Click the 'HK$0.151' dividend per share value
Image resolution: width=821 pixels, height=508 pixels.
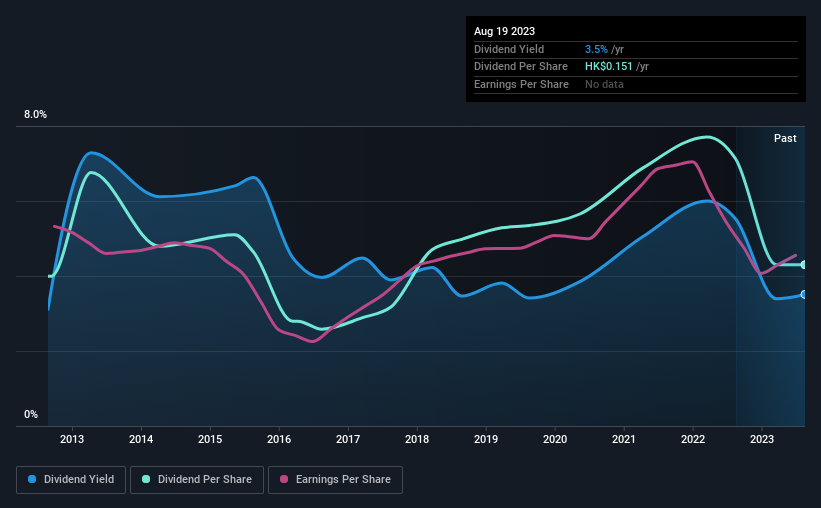click(x=608, y=67)
